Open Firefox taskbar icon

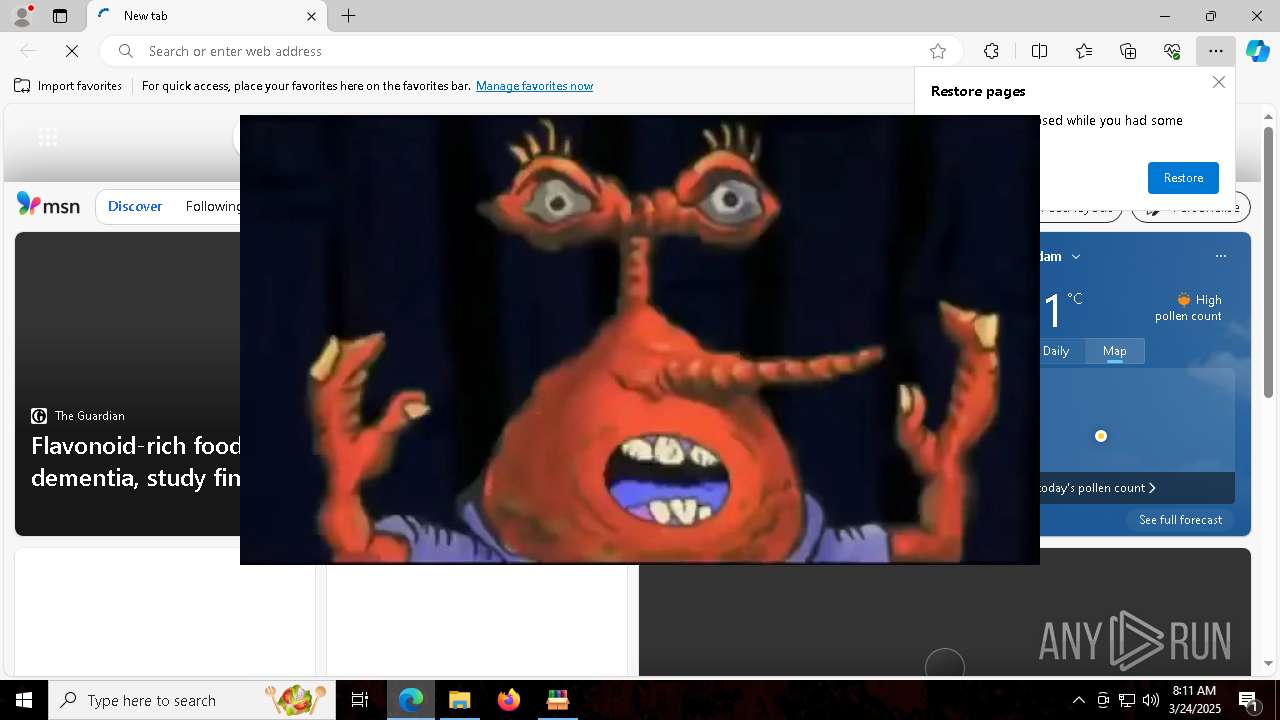509,700
